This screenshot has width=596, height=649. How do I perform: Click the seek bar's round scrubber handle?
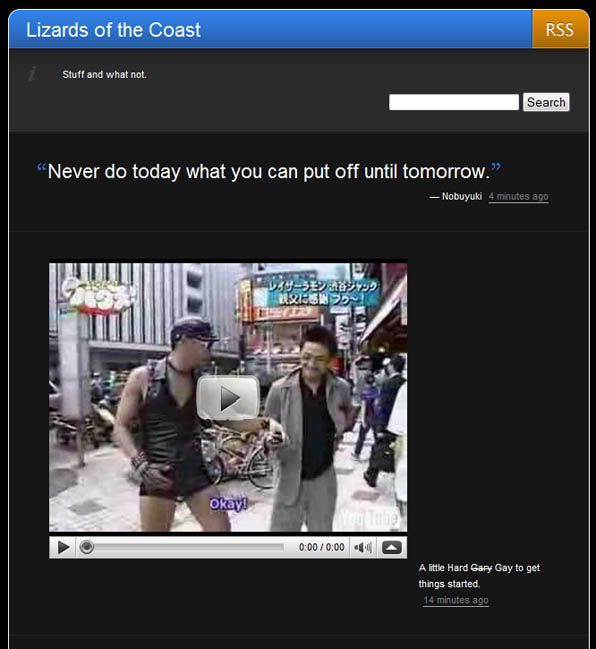tap(87, 547)
